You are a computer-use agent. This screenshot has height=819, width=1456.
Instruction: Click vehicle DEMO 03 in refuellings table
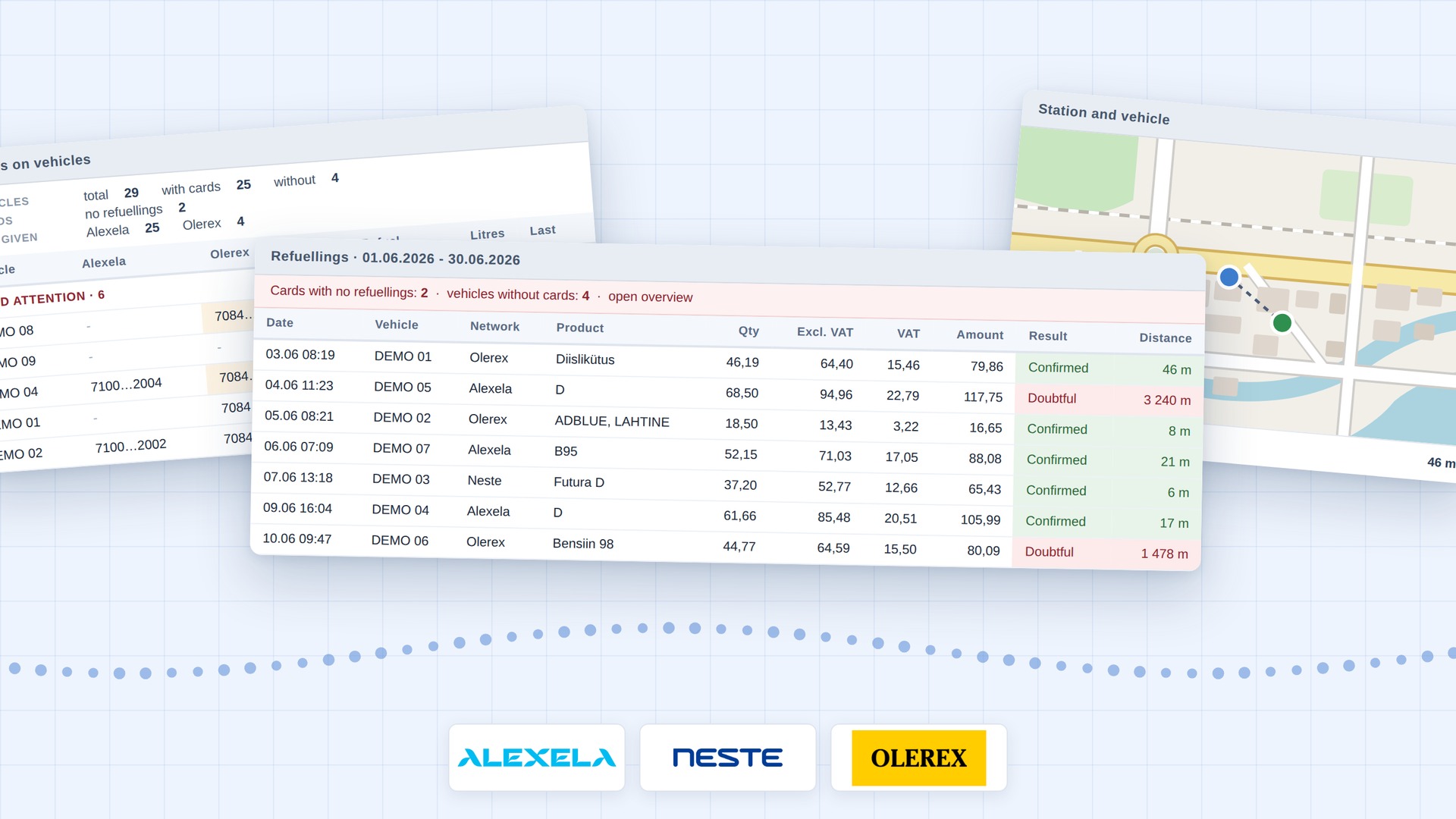[401, 479]
